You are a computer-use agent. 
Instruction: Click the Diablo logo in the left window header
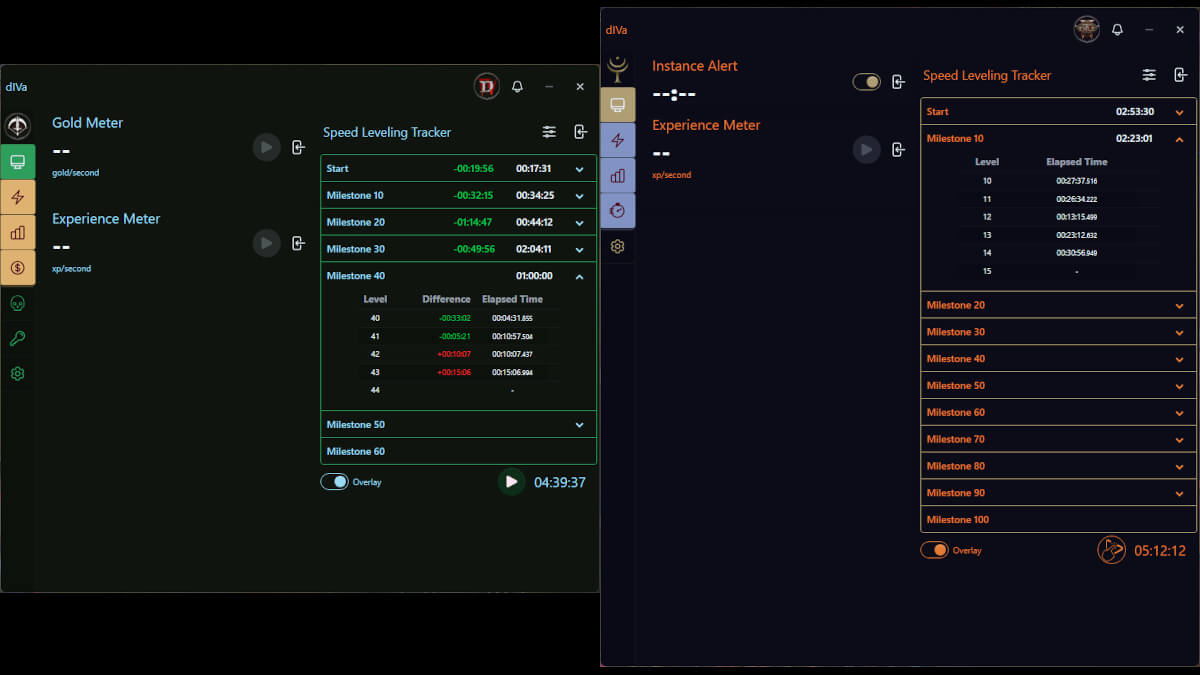[487, 87]
